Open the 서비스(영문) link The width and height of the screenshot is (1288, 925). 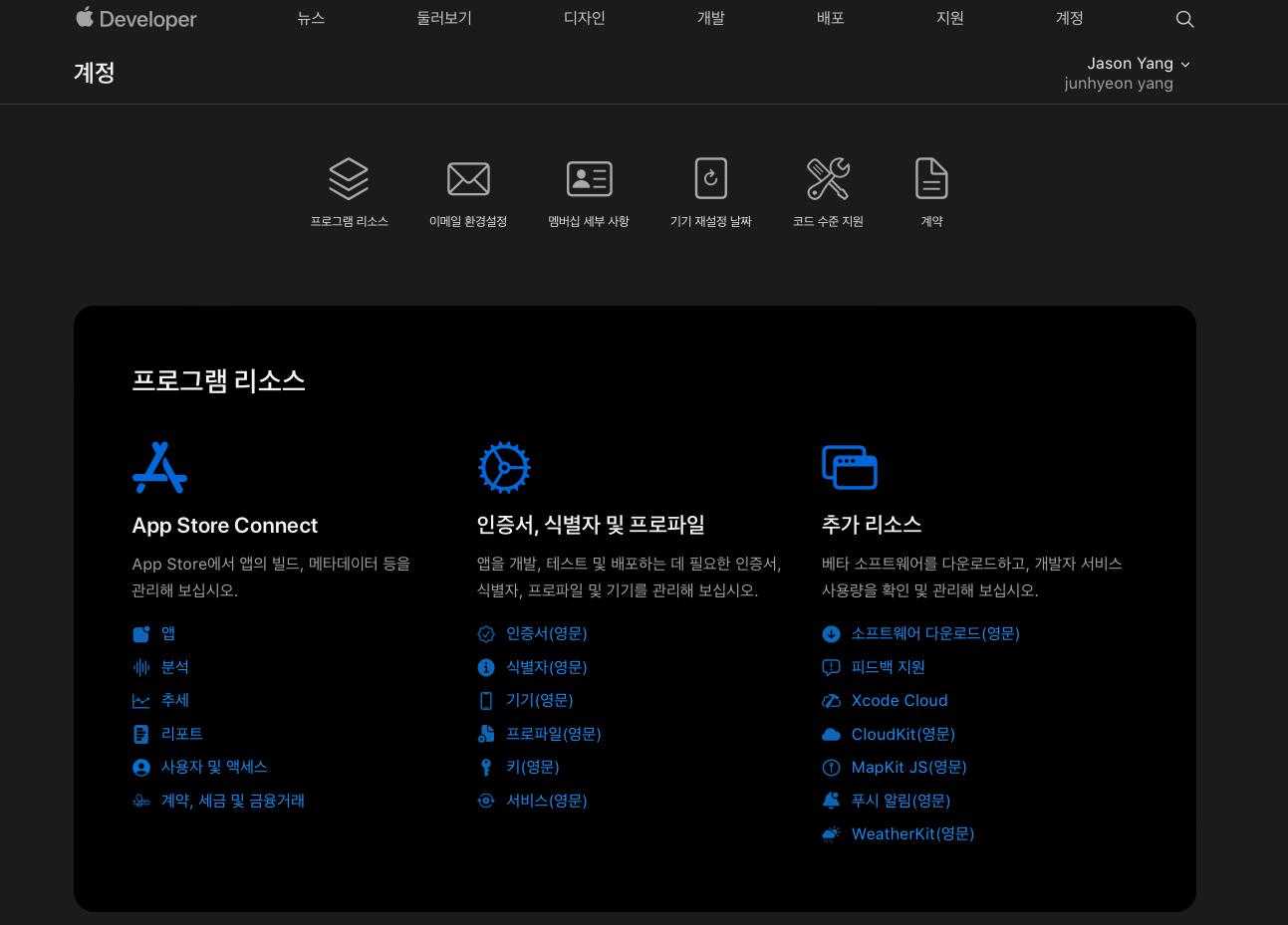(547, 801)
